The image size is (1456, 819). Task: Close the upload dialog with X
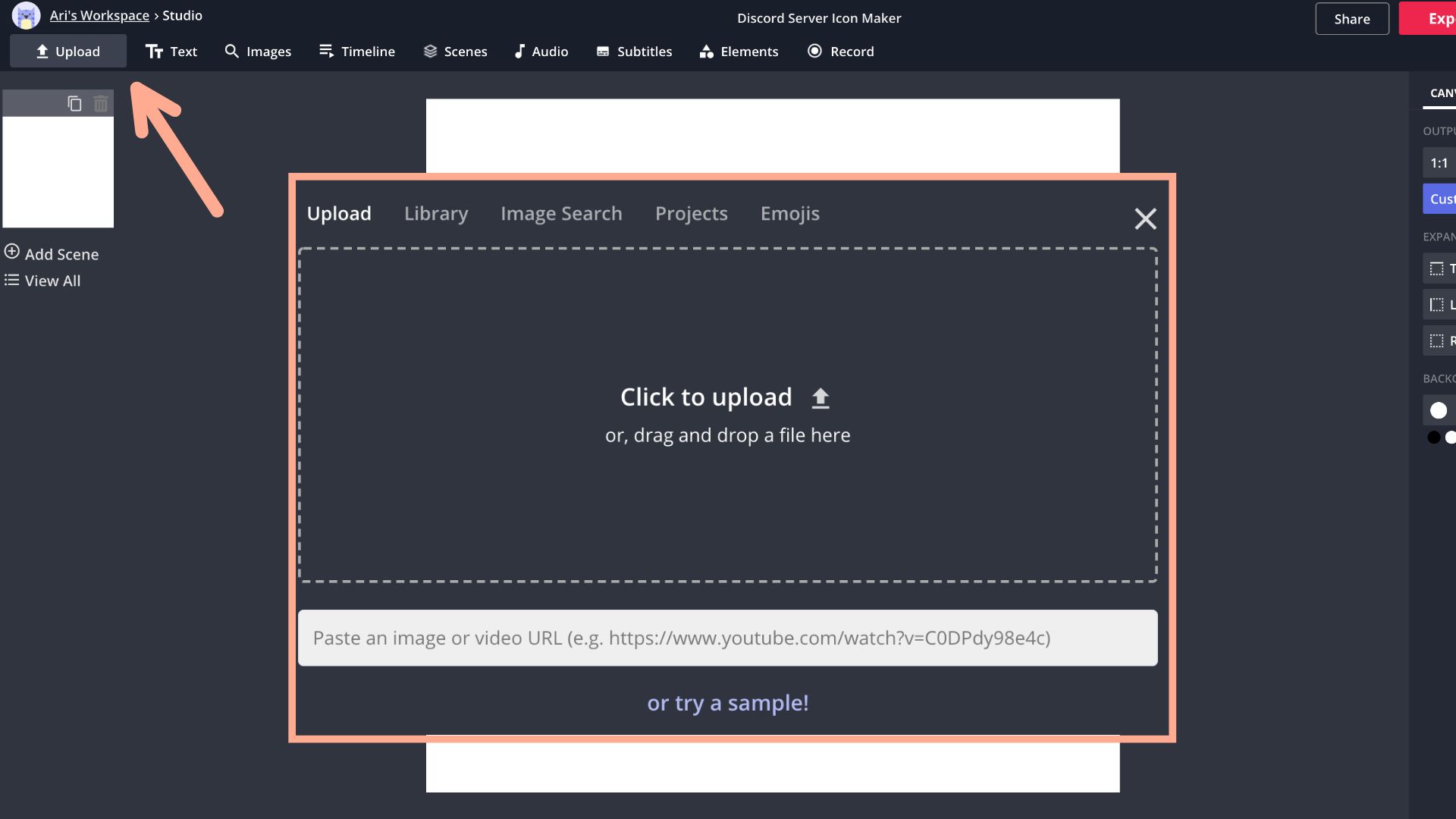coord(1145,219)
